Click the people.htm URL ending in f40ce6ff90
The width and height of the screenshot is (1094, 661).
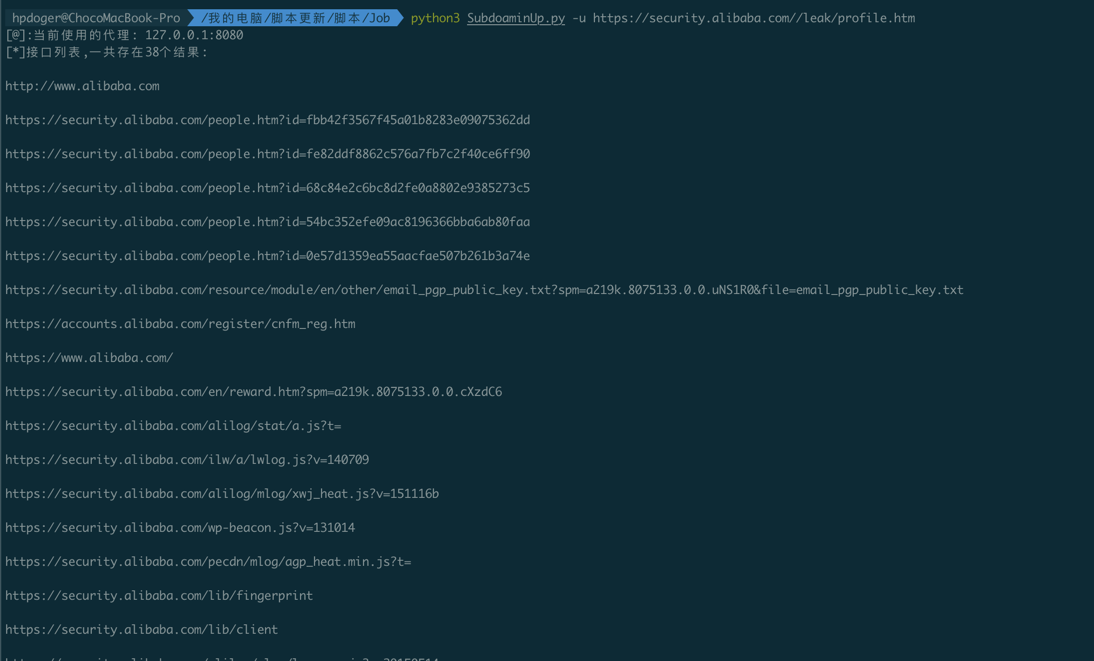coord(267,153)
